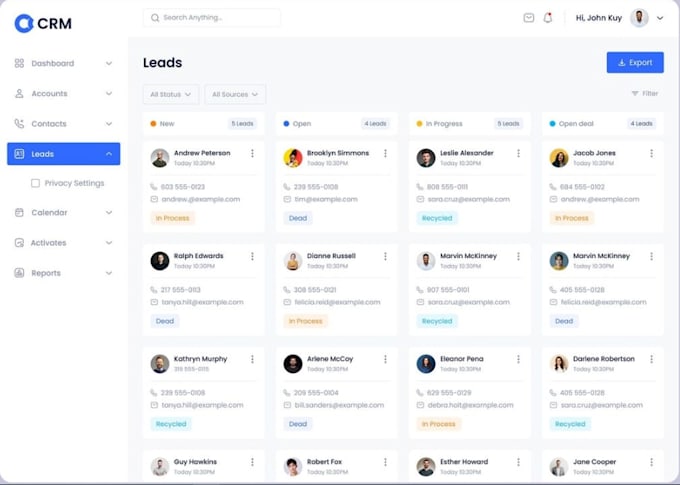Screen dimensions: 680x485
Task: Open the mail inbox icon in header
Action: click(529, 18)
